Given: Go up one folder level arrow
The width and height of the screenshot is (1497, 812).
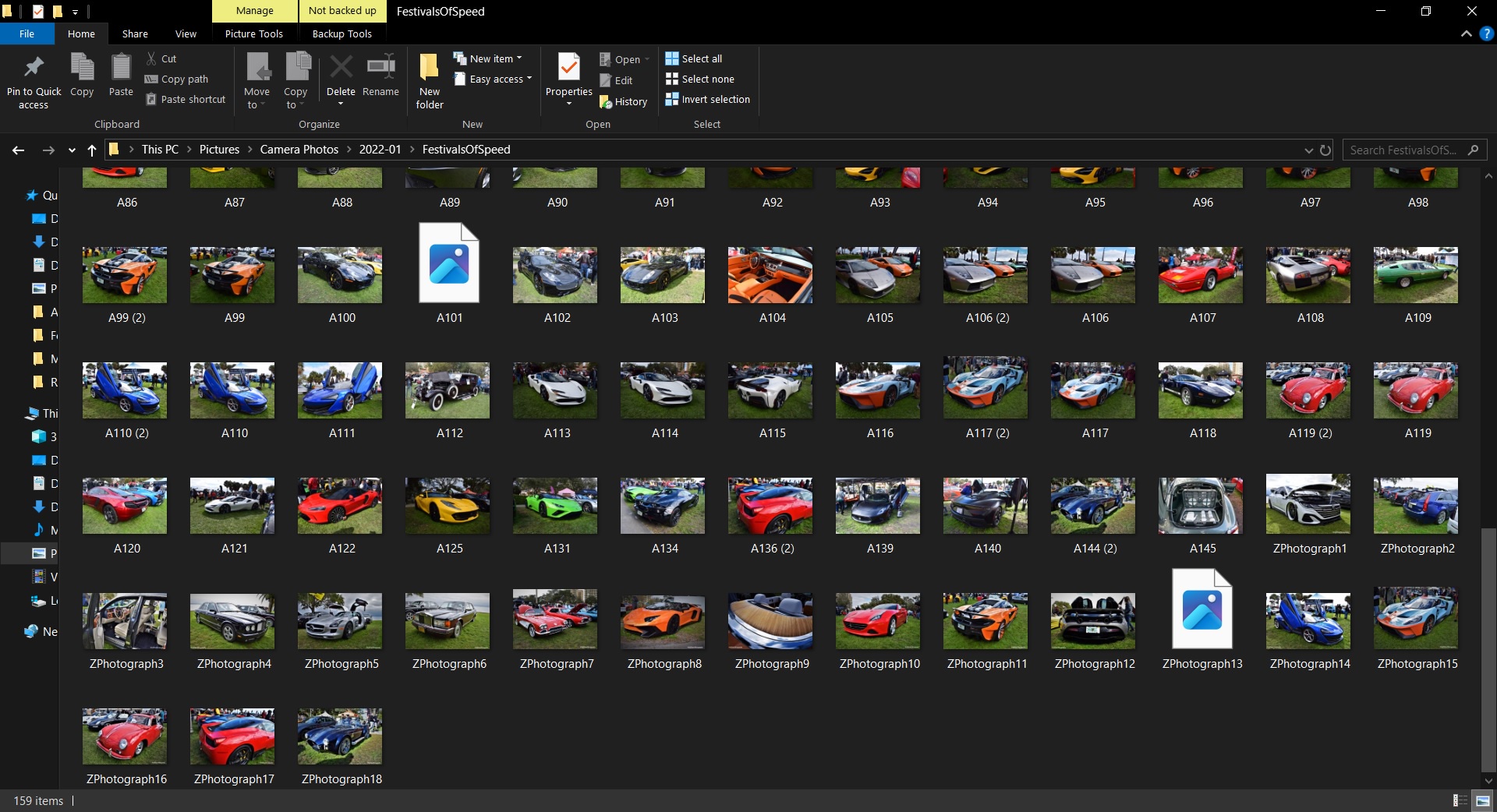Looking at the screenshot, I should click(92, 150).
